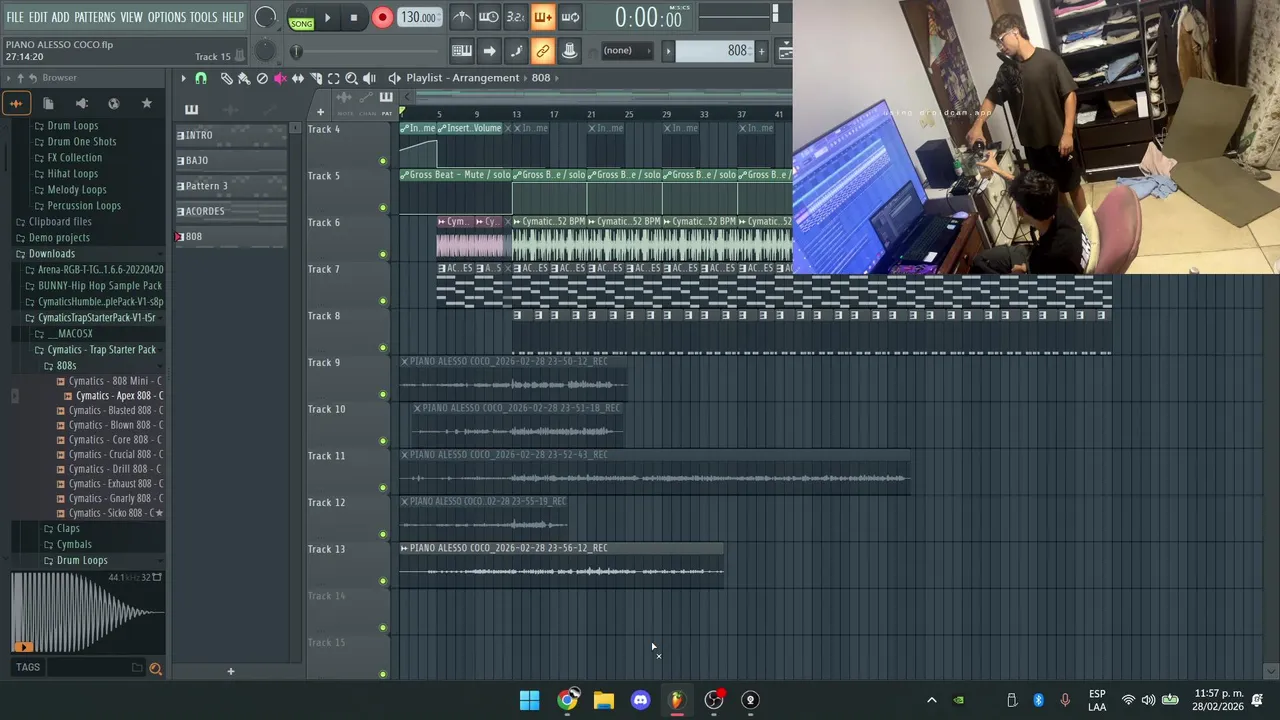
Task: Select the INTRO pattern in picker
Action: [x=230, y=135]
